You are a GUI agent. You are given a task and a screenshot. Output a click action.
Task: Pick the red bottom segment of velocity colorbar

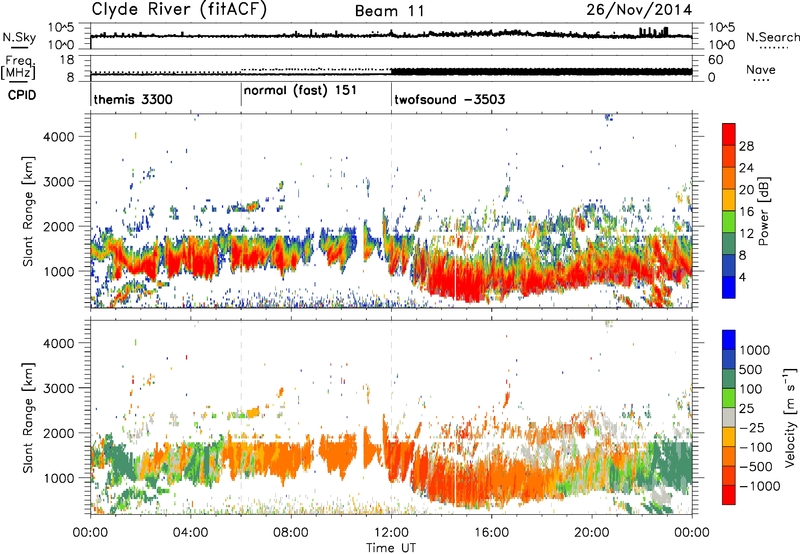(729, 495)
